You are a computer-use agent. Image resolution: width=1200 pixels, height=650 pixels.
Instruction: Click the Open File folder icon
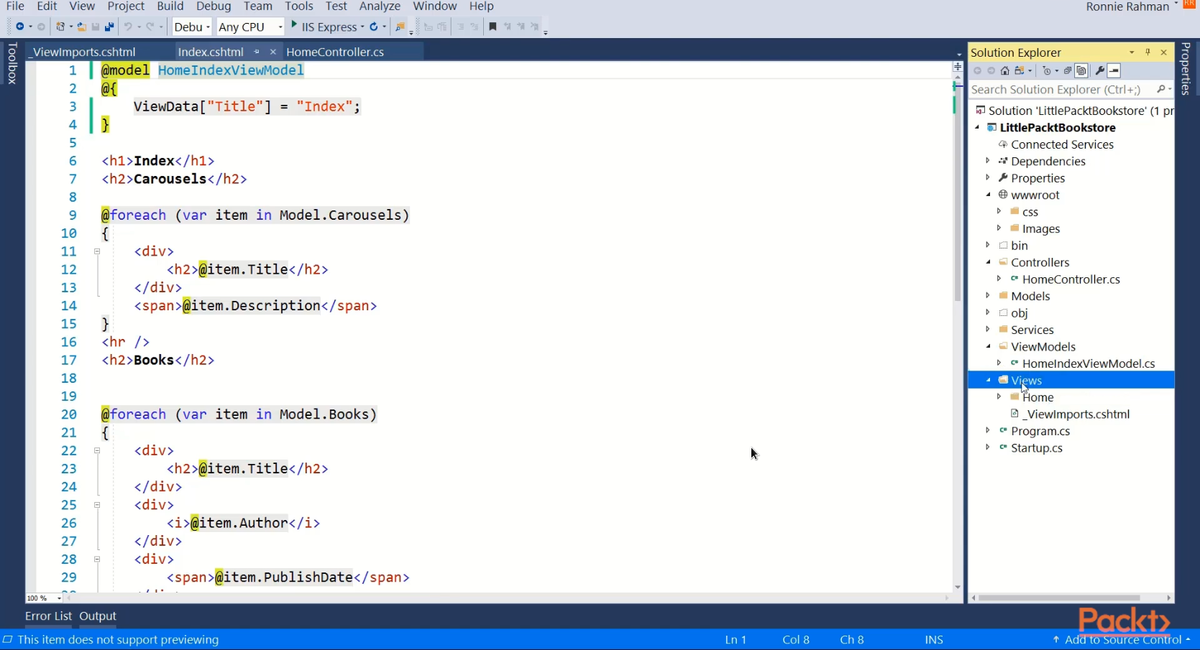click(81, 27)
